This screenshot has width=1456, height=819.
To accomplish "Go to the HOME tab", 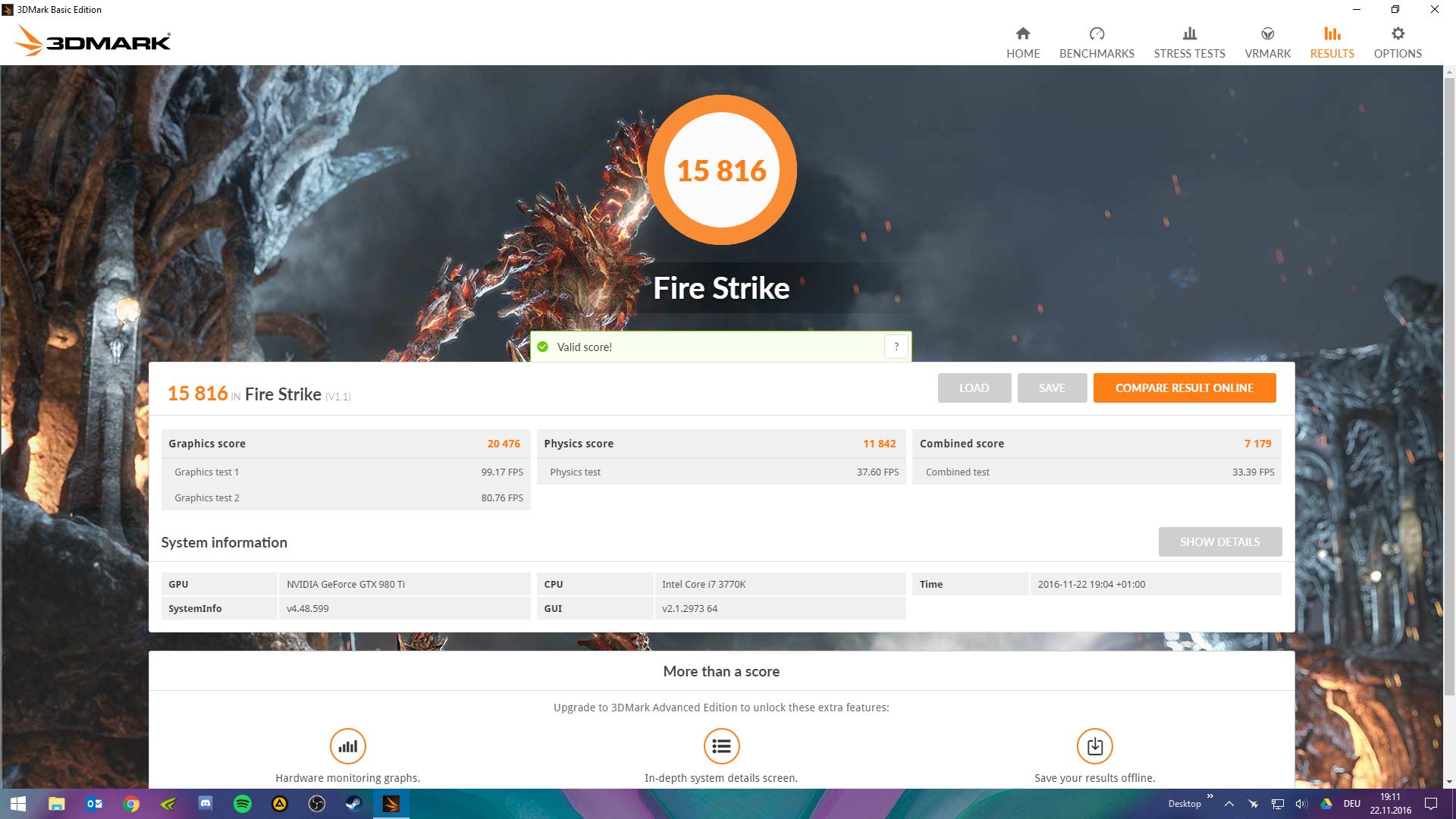I will click(x=1023, y=42).
